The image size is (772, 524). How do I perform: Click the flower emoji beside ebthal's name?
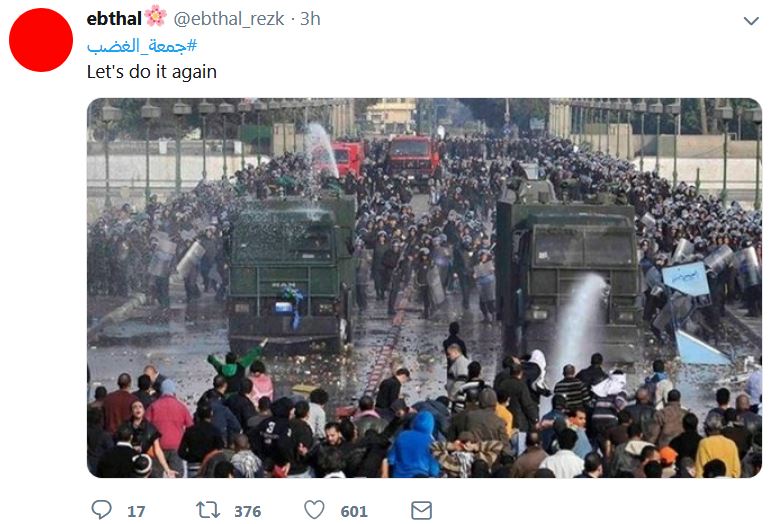[x=156, y=16]
